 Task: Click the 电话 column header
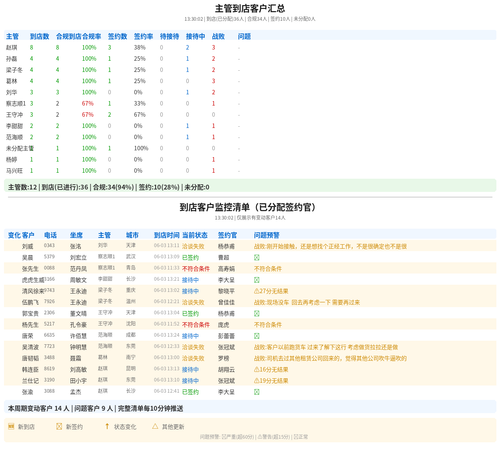(x=50, y=235)
